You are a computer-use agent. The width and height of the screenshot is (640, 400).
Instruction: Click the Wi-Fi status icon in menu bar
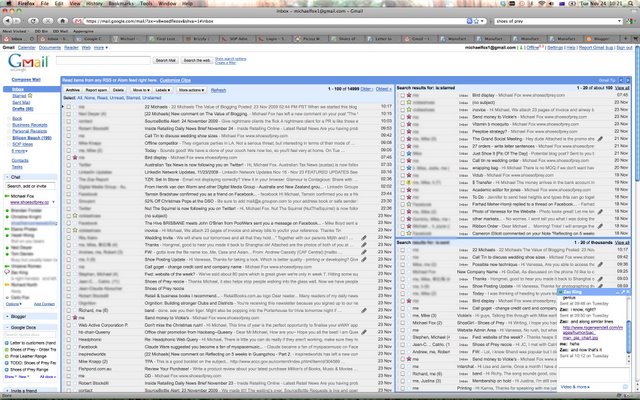[x=542, y=3]
